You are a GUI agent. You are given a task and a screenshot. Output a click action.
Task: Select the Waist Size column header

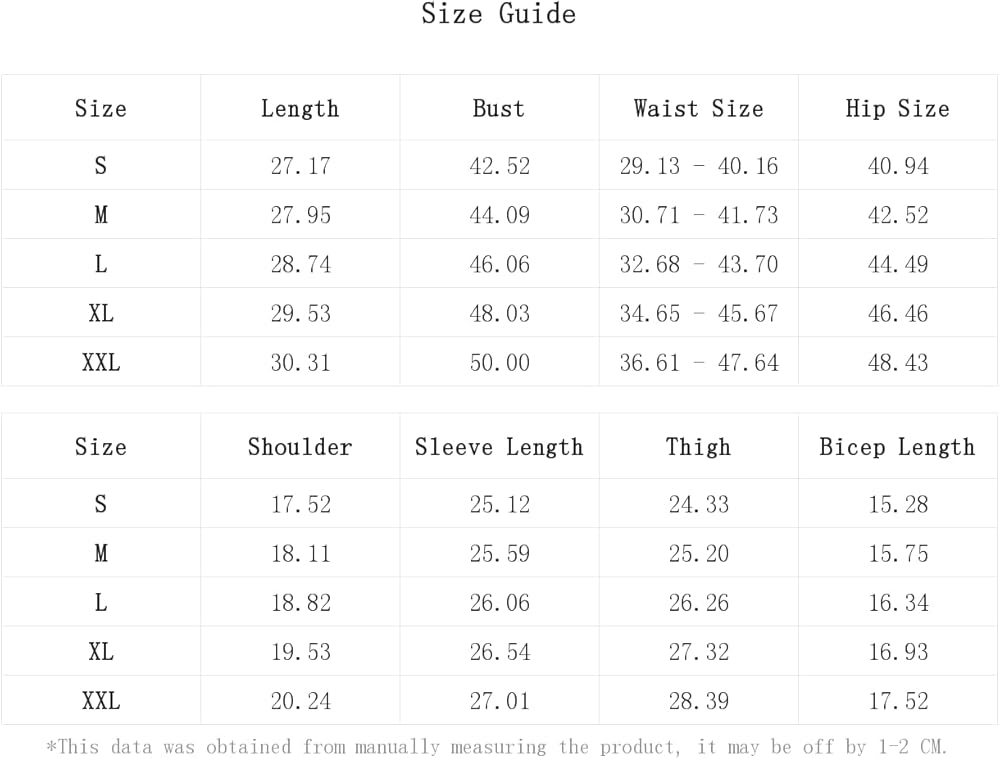tap(698, 109)
